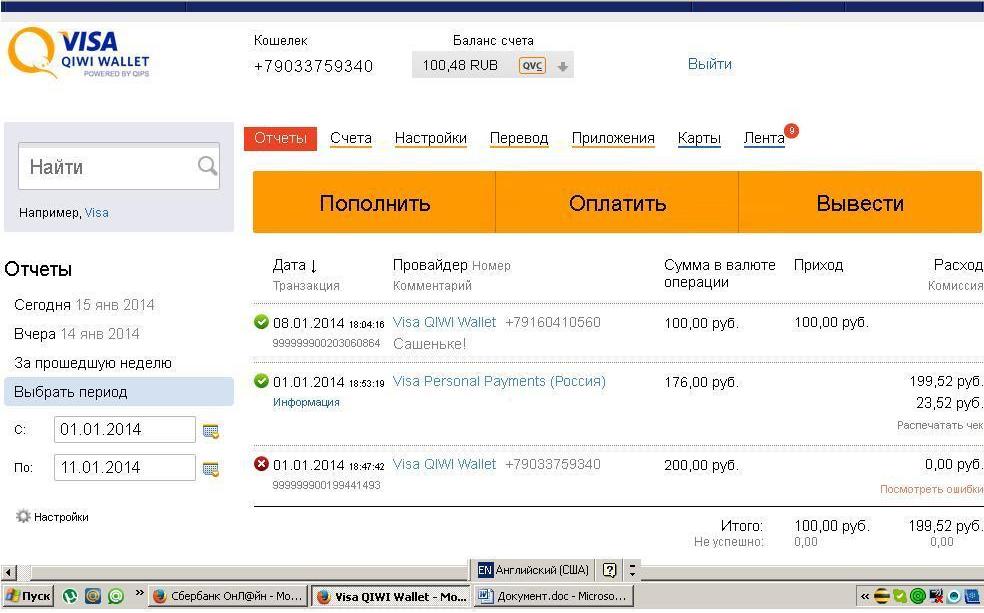984x613 pixels.
Task: Click the 176,00 руб. amount
Action: tap(702, 382)
